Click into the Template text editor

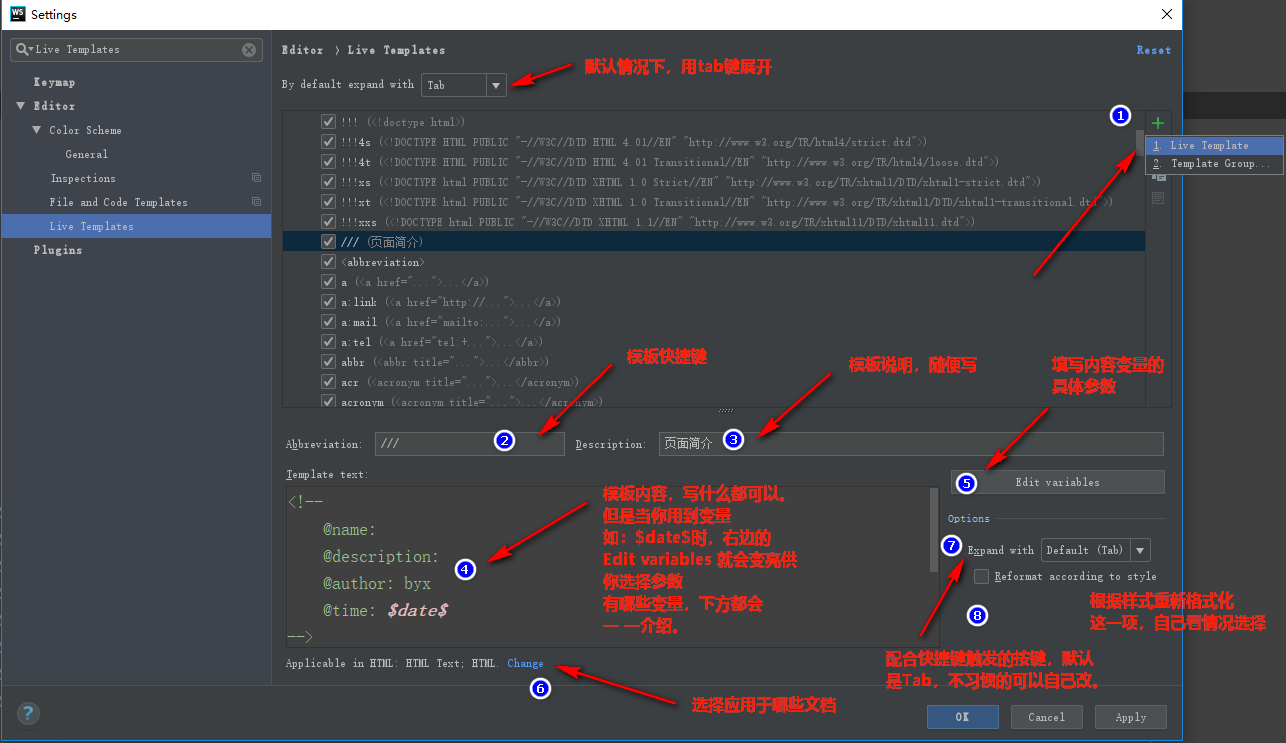tap(607, 567)
